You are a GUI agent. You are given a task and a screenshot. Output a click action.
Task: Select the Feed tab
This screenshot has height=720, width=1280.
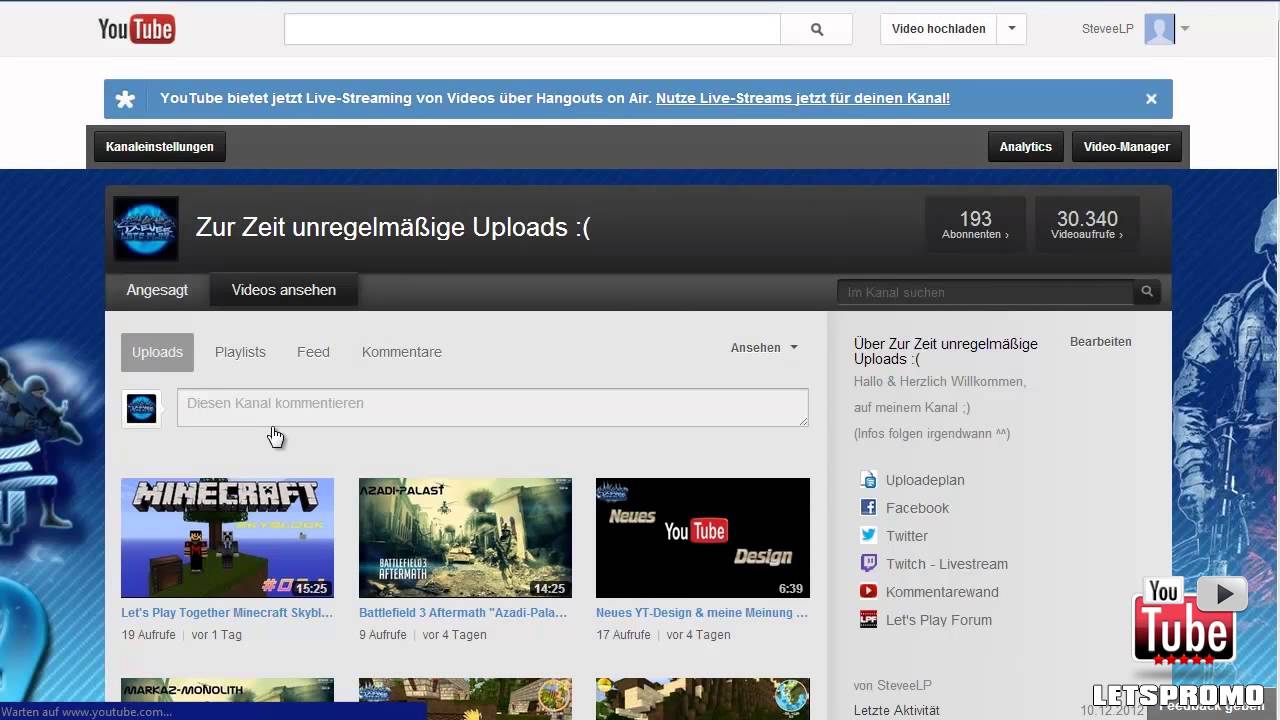pos(313,352)
